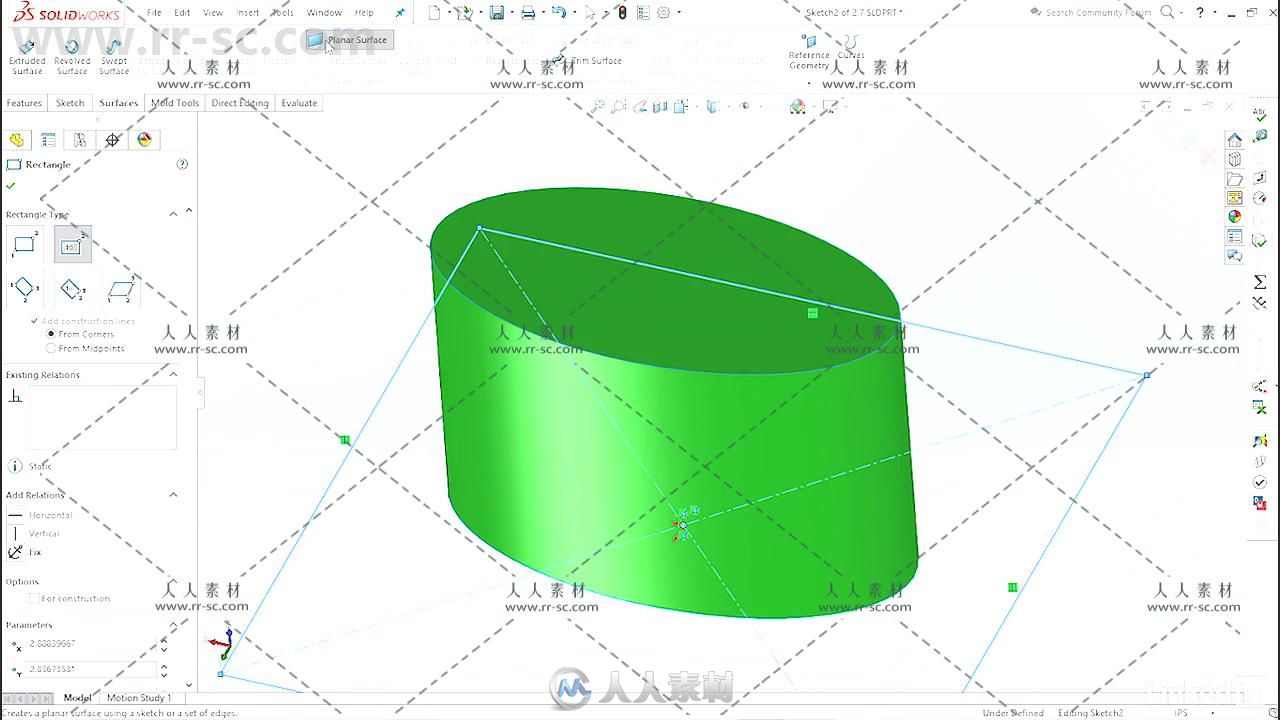The width and height of the screenshot is (1280, 720).
Task: Accept the rectangle with green checkmark
Action: (x=11, y=185)
